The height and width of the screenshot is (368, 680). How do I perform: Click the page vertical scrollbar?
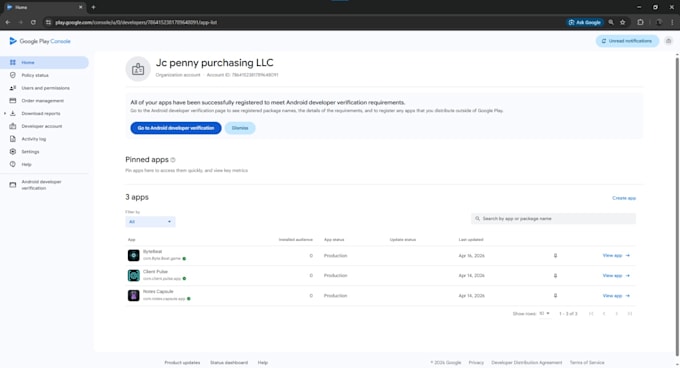pos(677,206)
